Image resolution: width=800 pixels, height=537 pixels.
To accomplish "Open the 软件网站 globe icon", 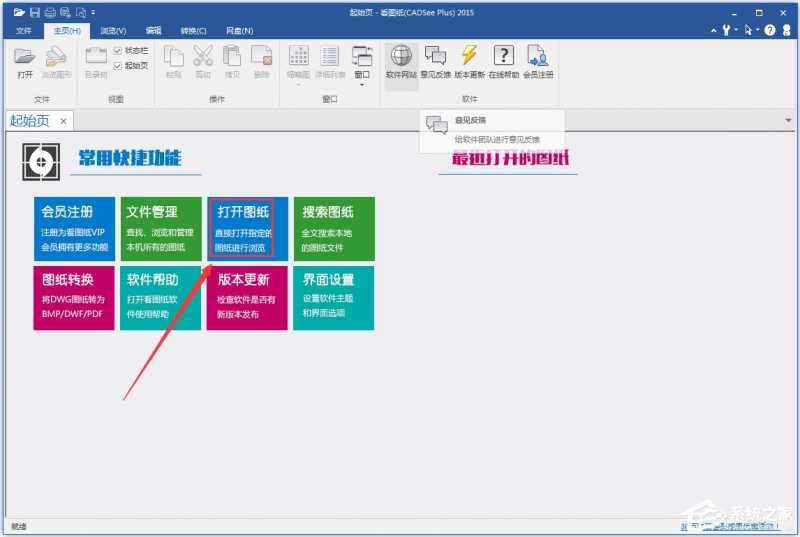I will pyautogui.click(x=401, y=58).
